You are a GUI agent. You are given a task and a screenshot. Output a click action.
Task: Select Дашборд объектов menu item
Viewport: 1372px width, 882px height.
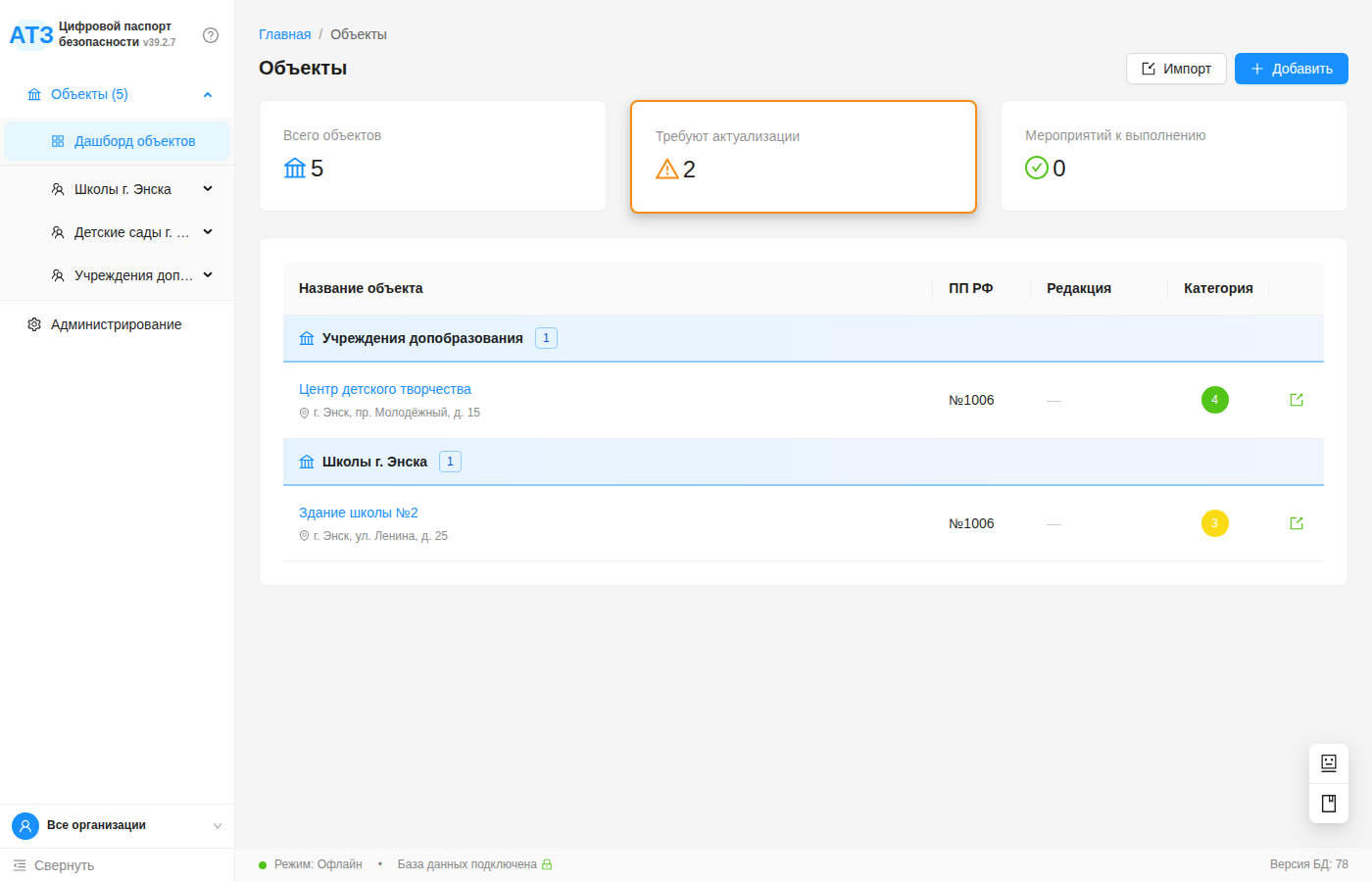pyautogui.click(x=134, y=141)
